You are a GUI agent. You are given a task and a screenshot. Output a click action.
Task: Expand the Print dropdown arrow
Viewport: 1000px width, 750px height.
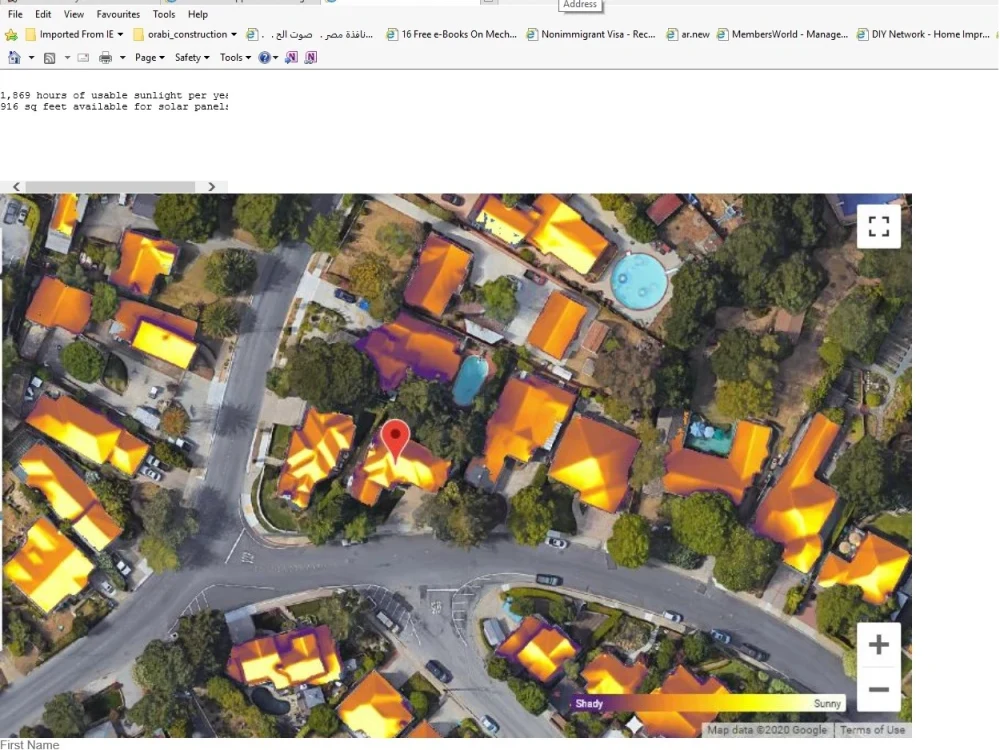coord(122,57)
